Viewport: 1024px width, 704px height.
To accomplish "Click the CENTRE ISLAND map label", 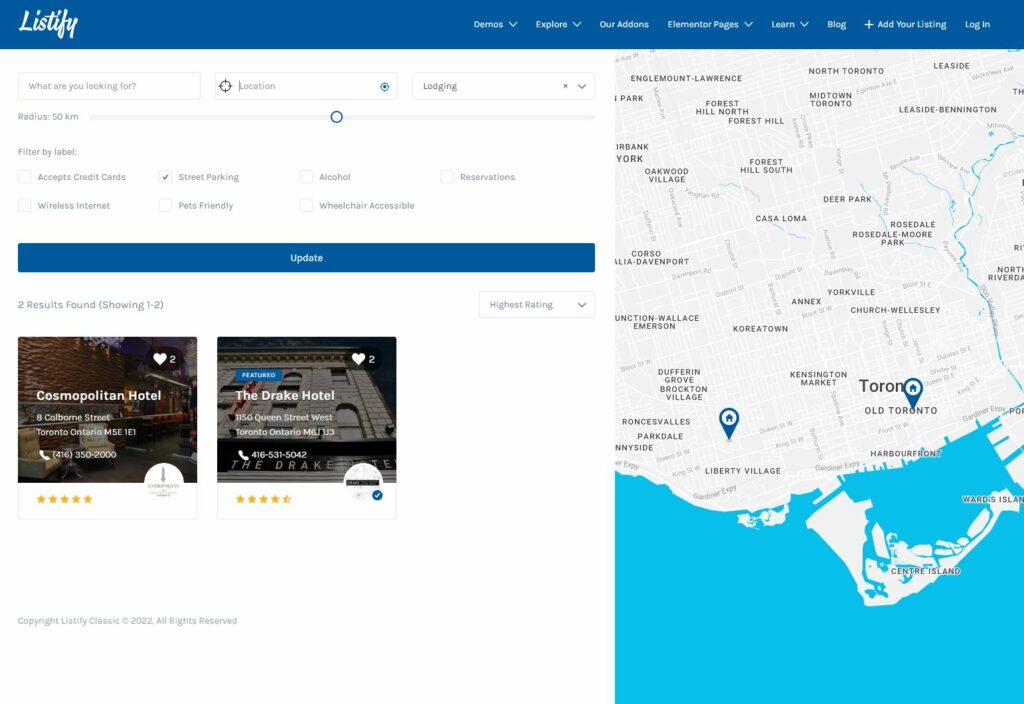I will [925, 571].
